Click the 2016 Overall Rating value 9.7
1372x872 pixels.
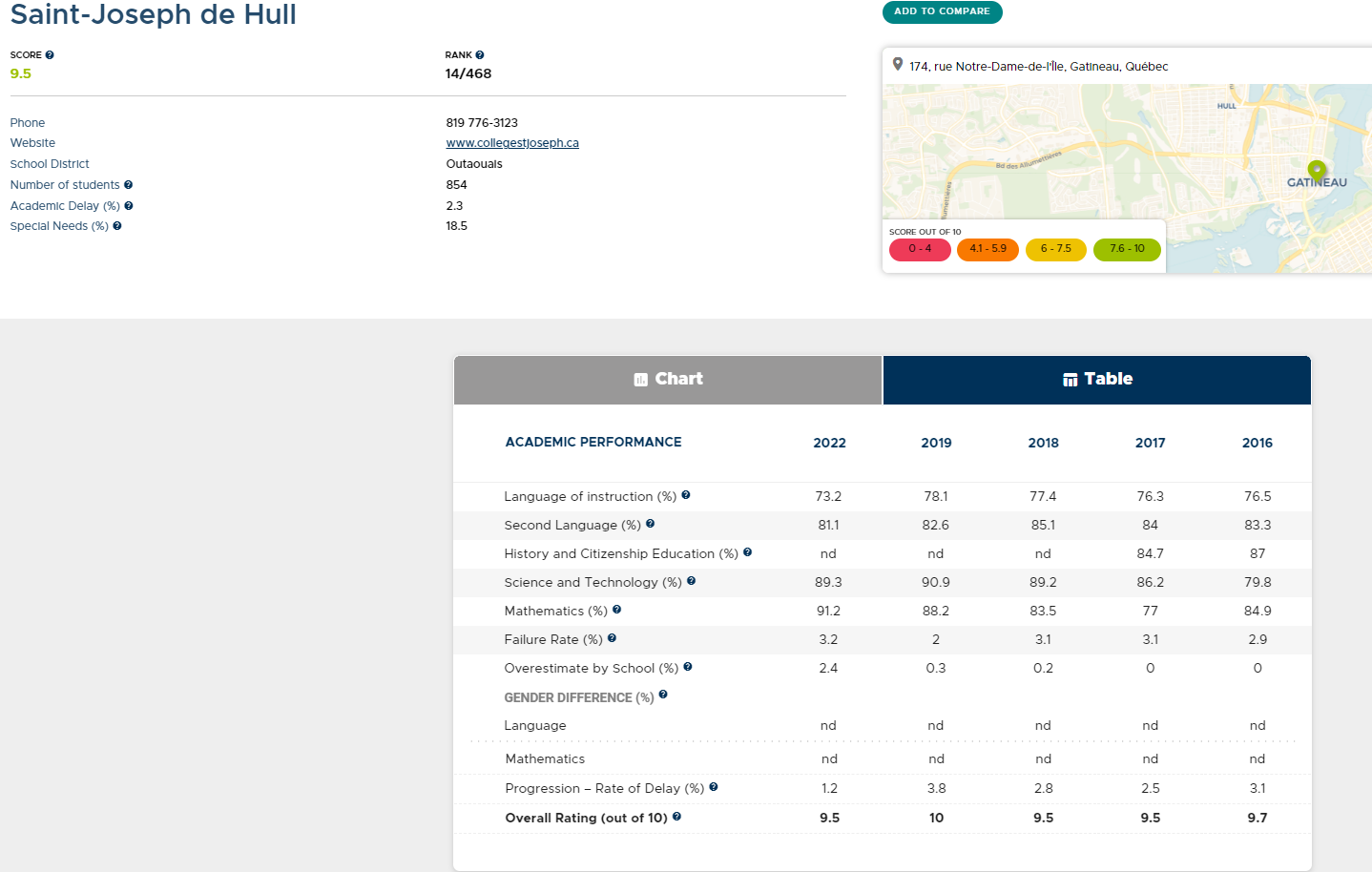(x=1258, y=818)
